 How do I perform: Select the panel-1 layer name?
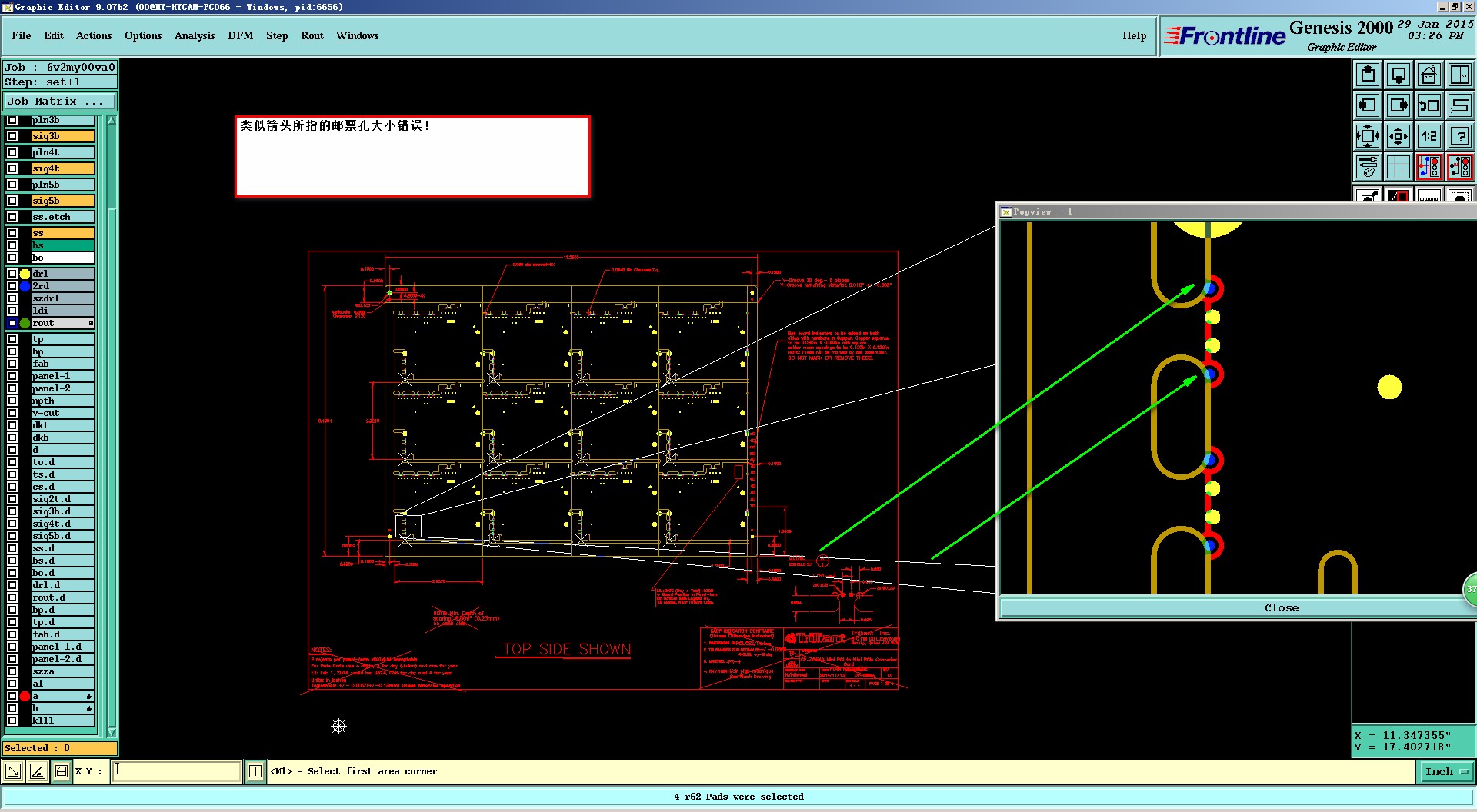pos(62,376)
